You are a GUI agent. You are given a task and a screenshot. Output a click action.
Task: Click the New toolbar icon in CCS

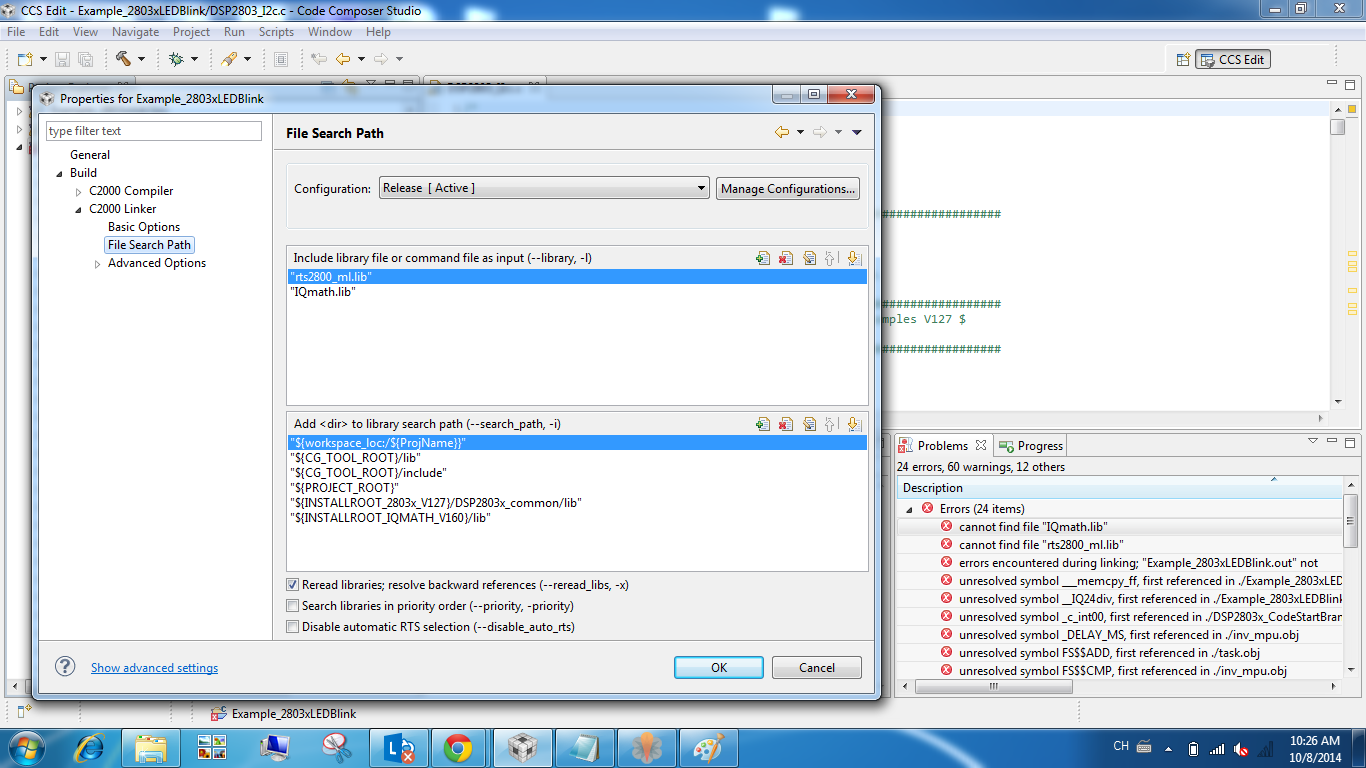coord(25,59)
